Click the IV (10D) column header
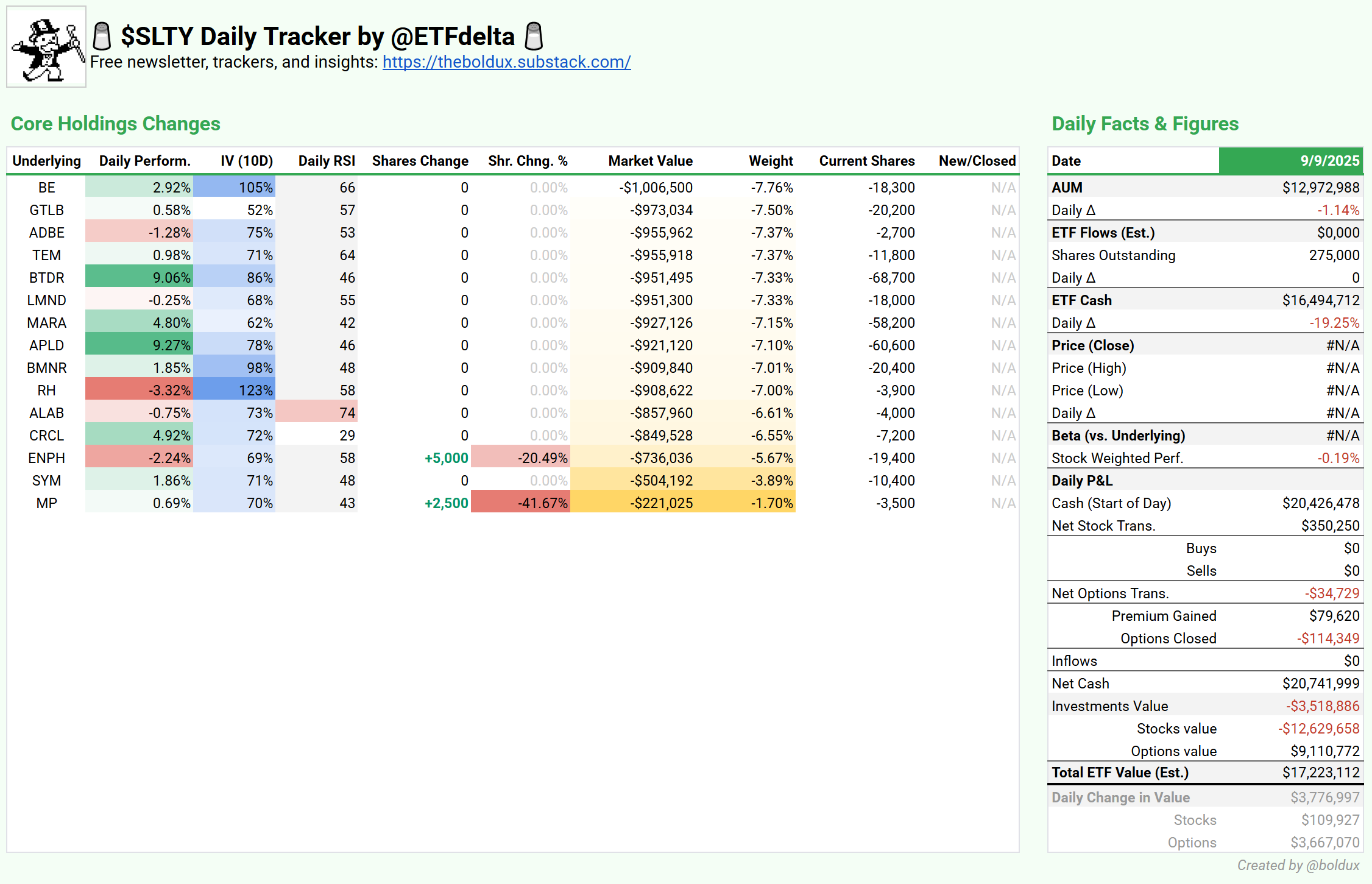The image size is (1372, 884). pos(246,161)
